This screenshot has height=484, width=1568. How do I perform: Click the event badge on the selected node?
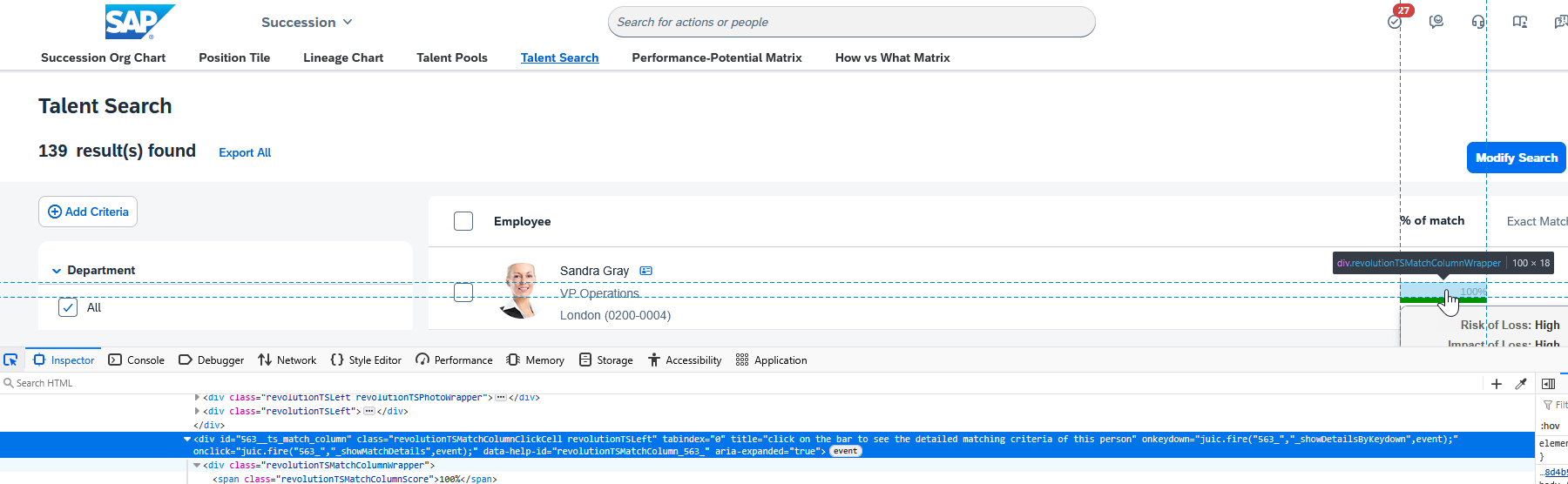coord(845,451)
